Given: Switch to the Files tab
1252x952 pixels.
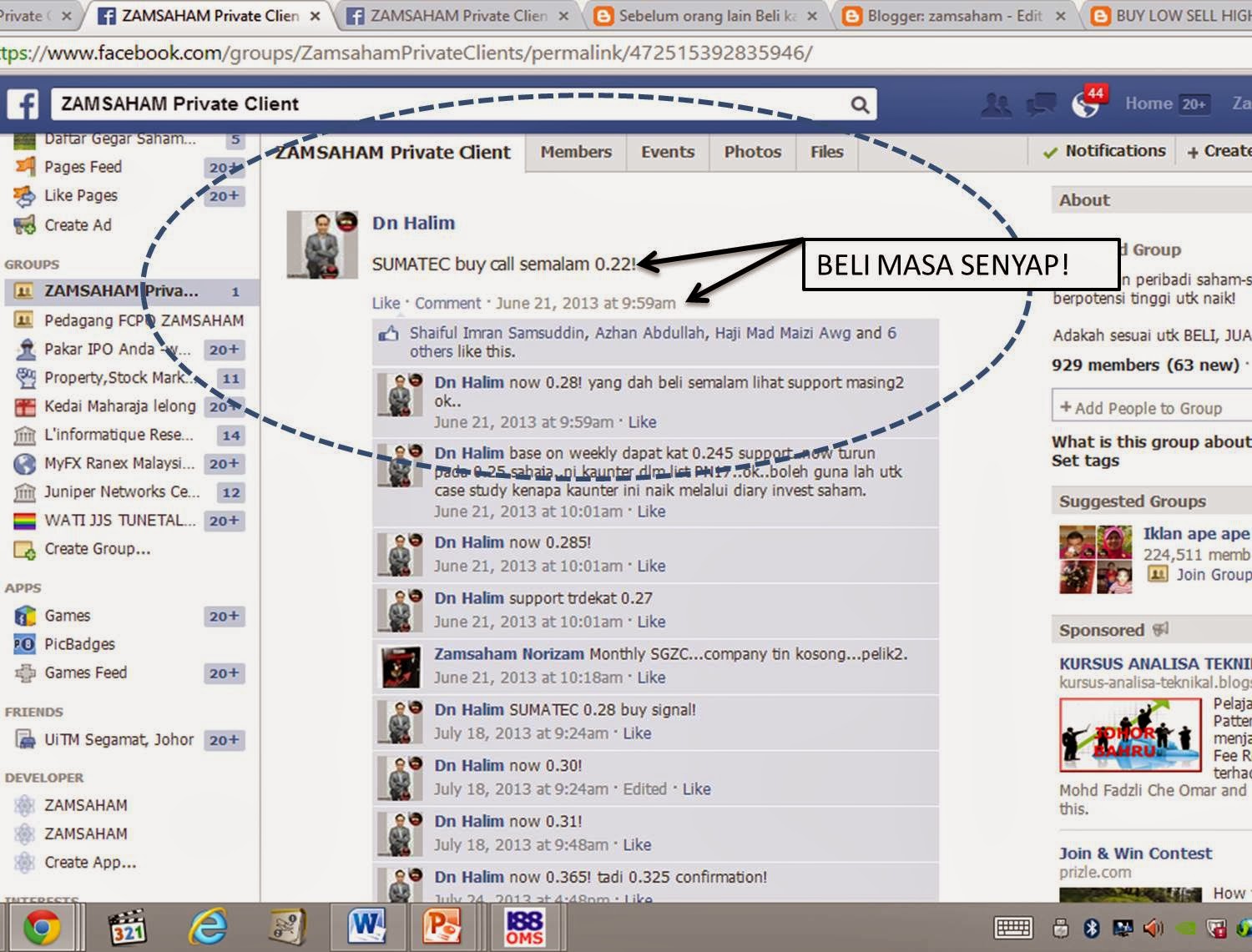Looking at the screenshot, I should 827,152.
